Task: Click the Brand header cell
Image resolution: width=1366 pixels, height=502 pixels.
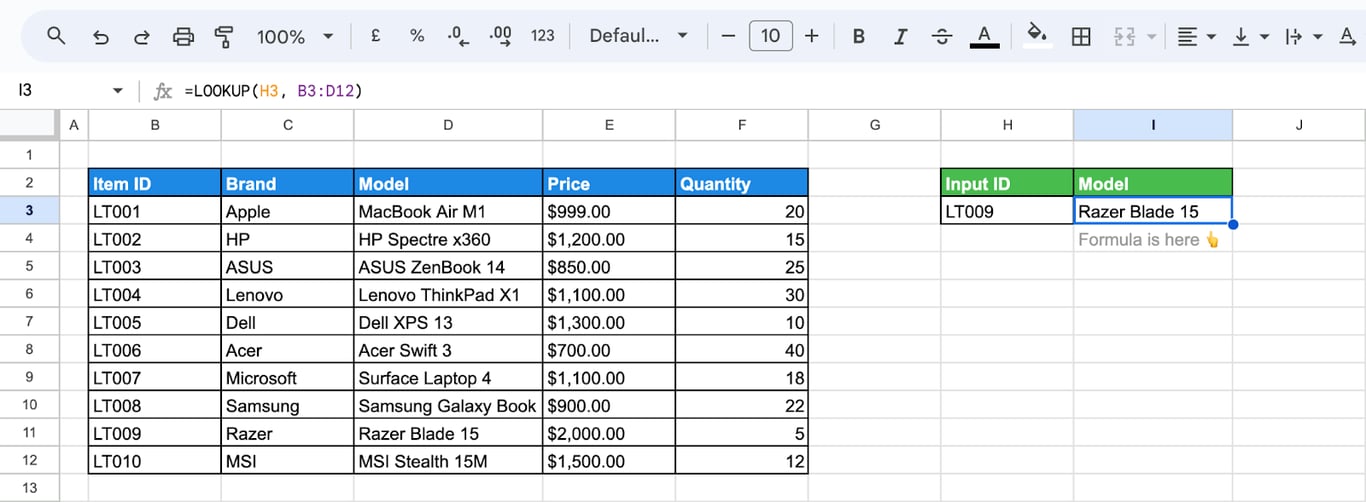Action: pyautogui.click(x=288, y=183)
